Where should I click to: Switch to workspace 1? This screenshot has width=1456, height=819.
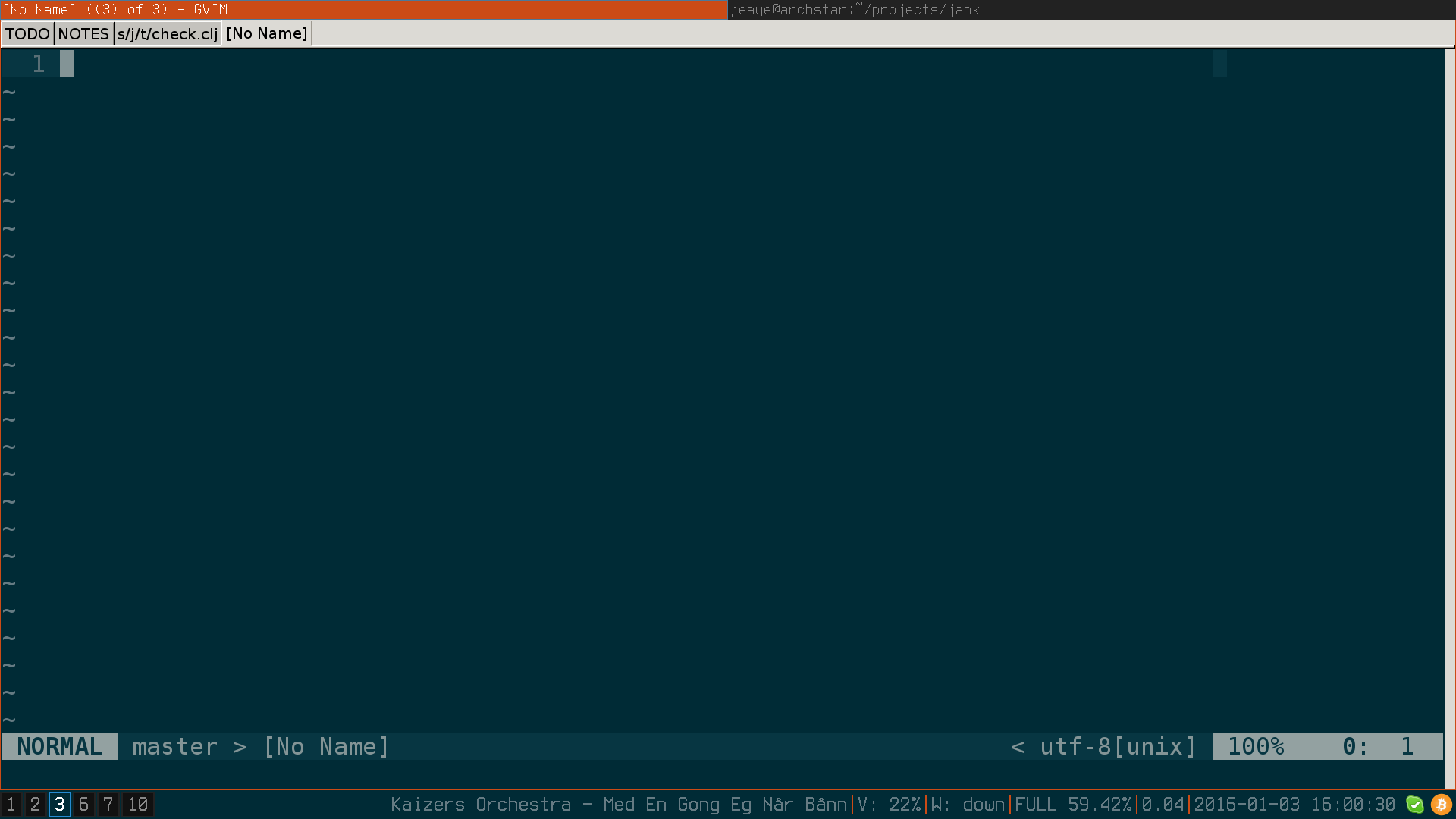pyautogui.click(x=10, y=805)
